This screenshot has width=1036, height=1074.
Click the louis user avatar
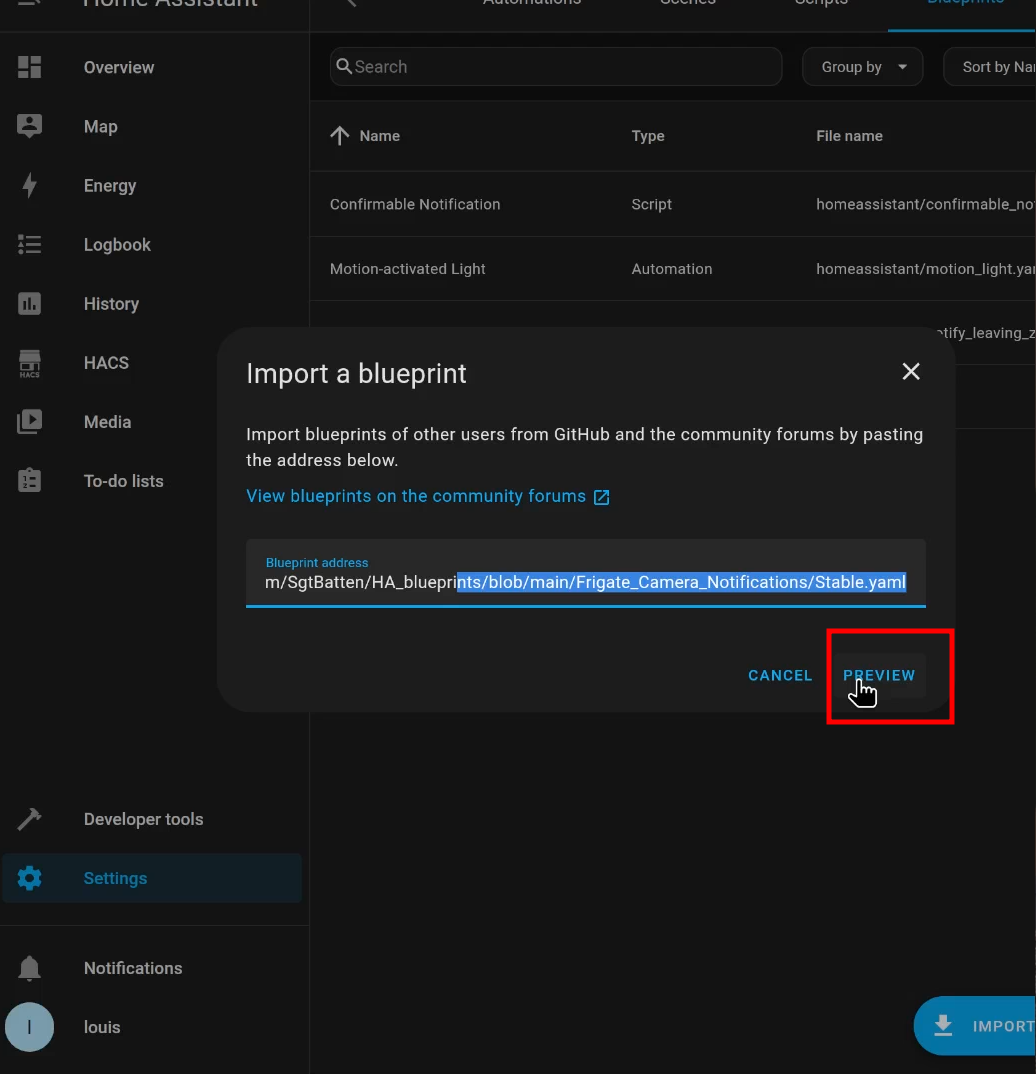[29, 1027]
